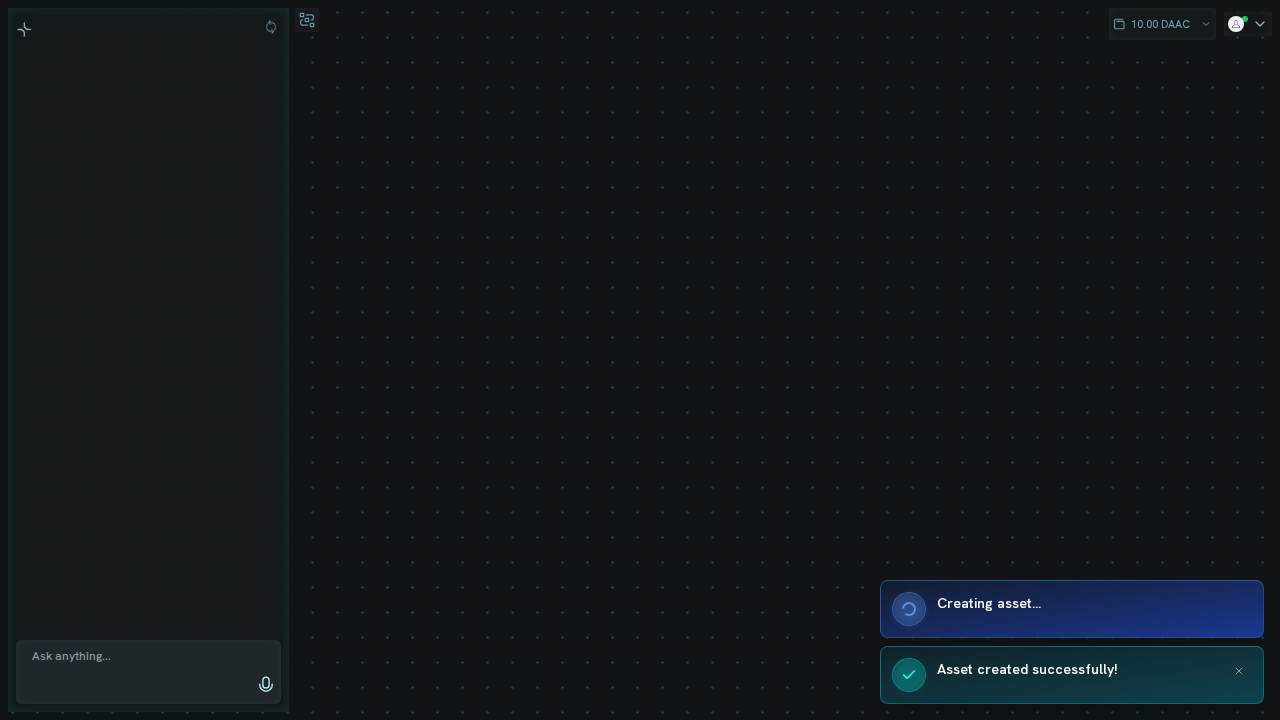Click the green online status dot

[x=1245, y=19]
